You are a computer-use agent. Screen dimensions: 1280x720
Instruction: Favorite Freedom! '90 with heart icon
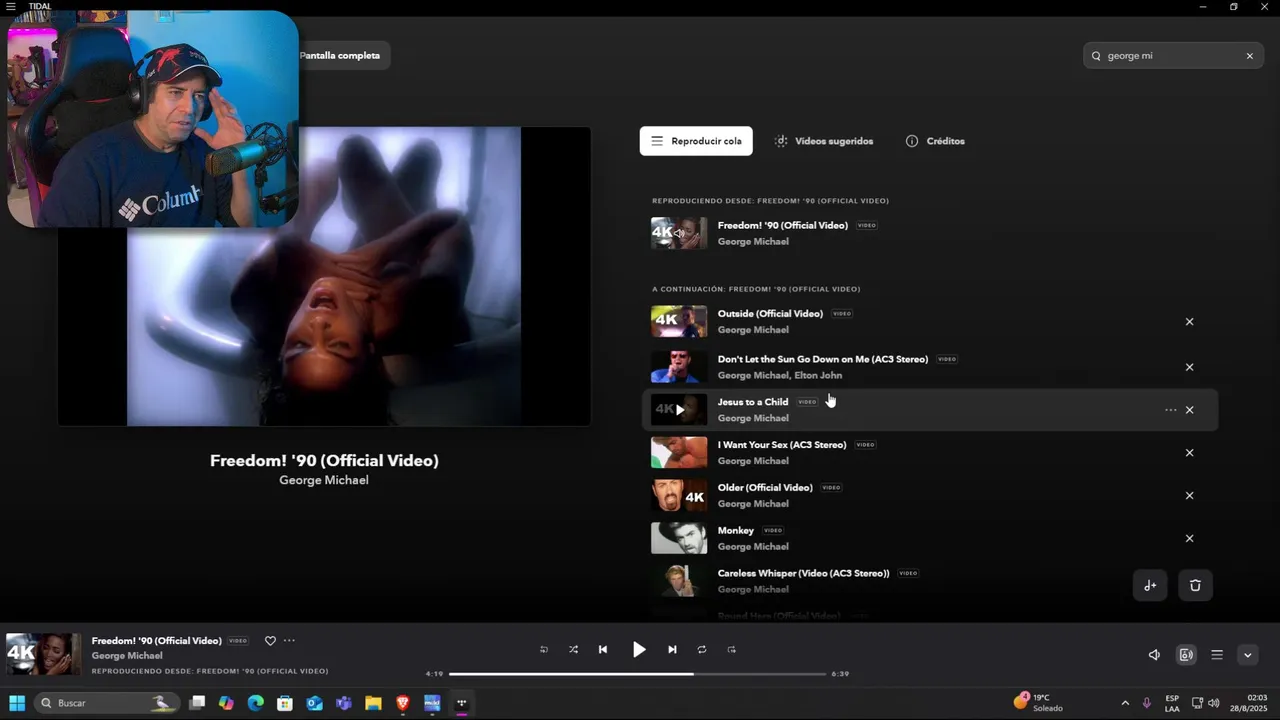tap(270, 641)
